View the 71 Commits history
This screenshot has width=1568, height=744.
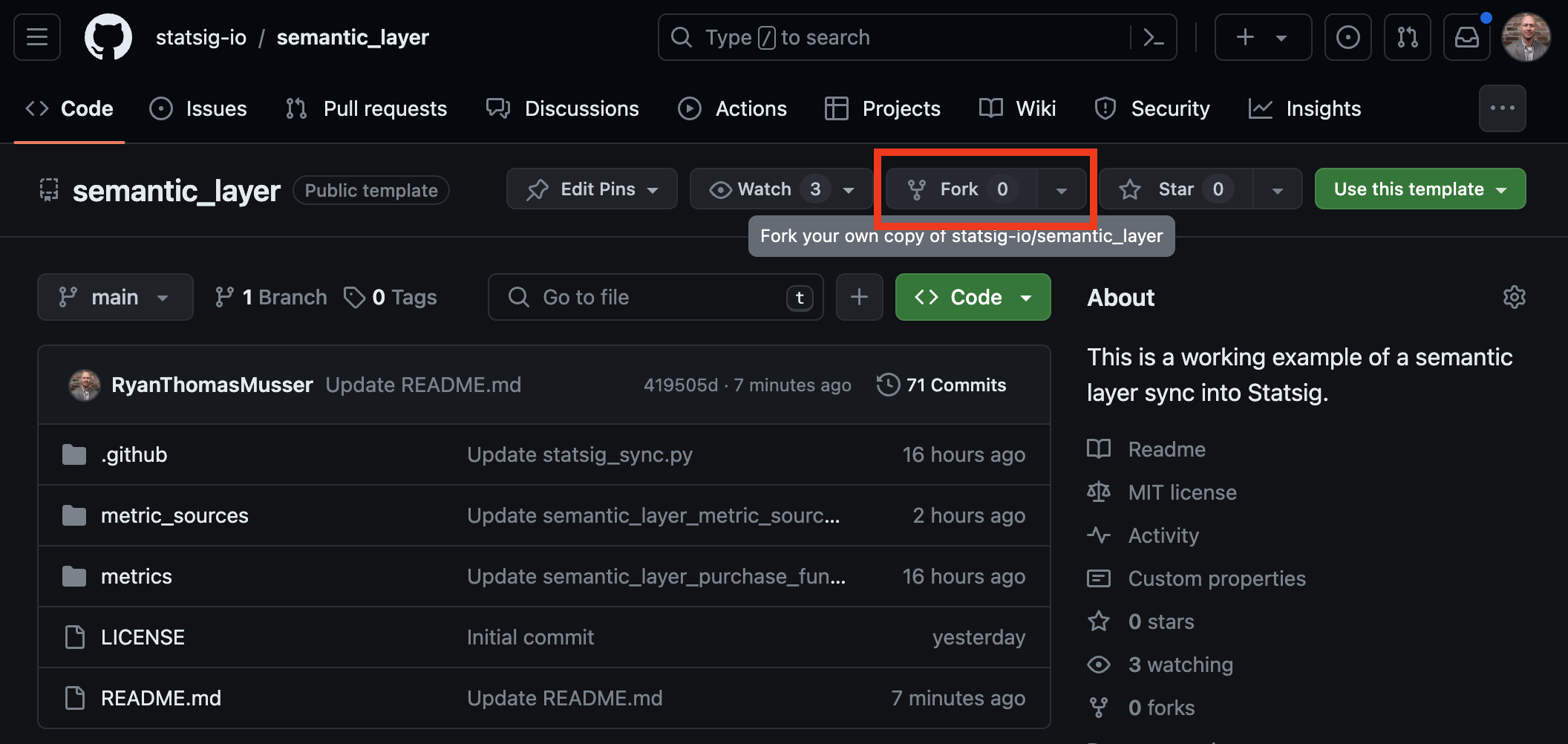click(941, 385)
